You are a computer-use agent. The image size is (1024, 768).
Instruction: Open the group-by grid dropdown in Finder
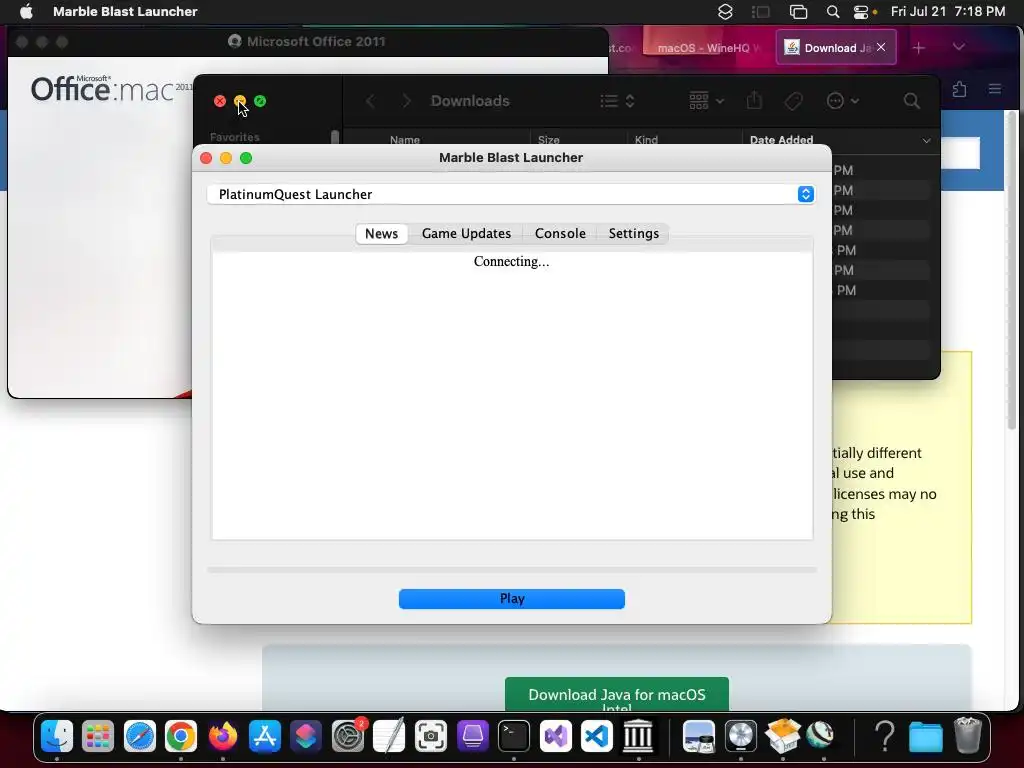(706, 101)
